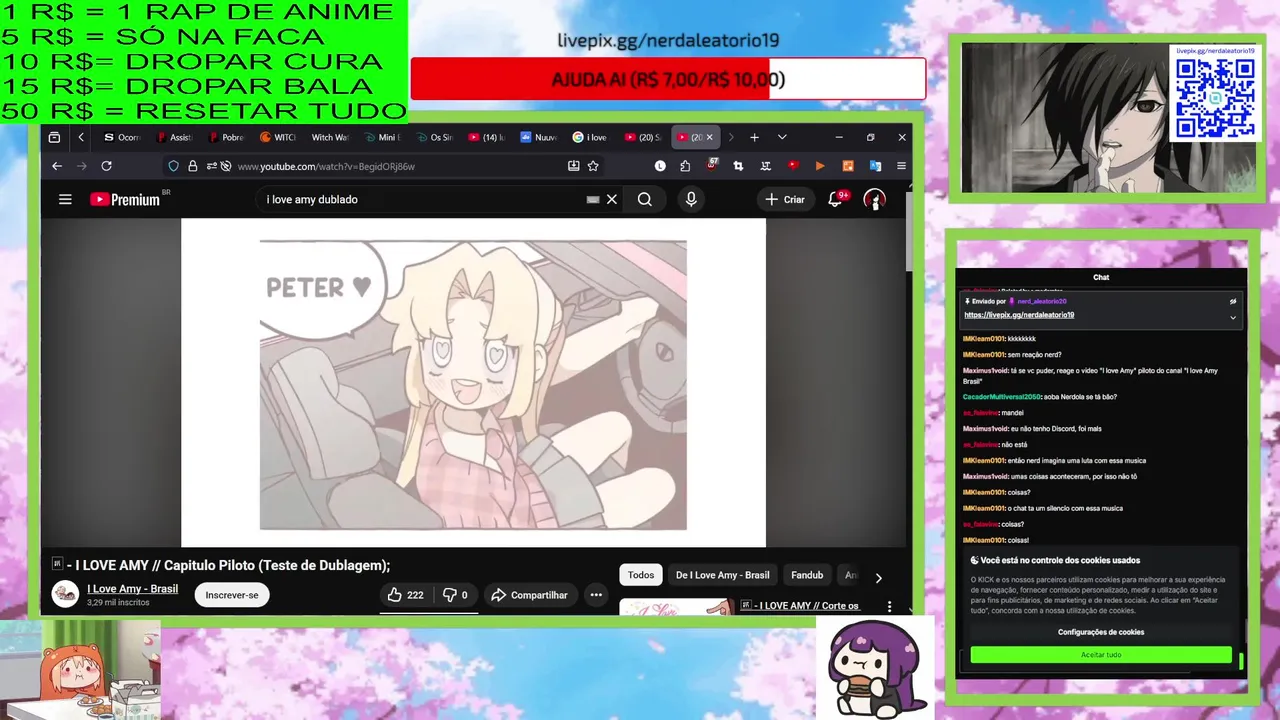Open the livepix.gg link in pinned chat
The image size is (1280, 720).
tap(1019, 315)
